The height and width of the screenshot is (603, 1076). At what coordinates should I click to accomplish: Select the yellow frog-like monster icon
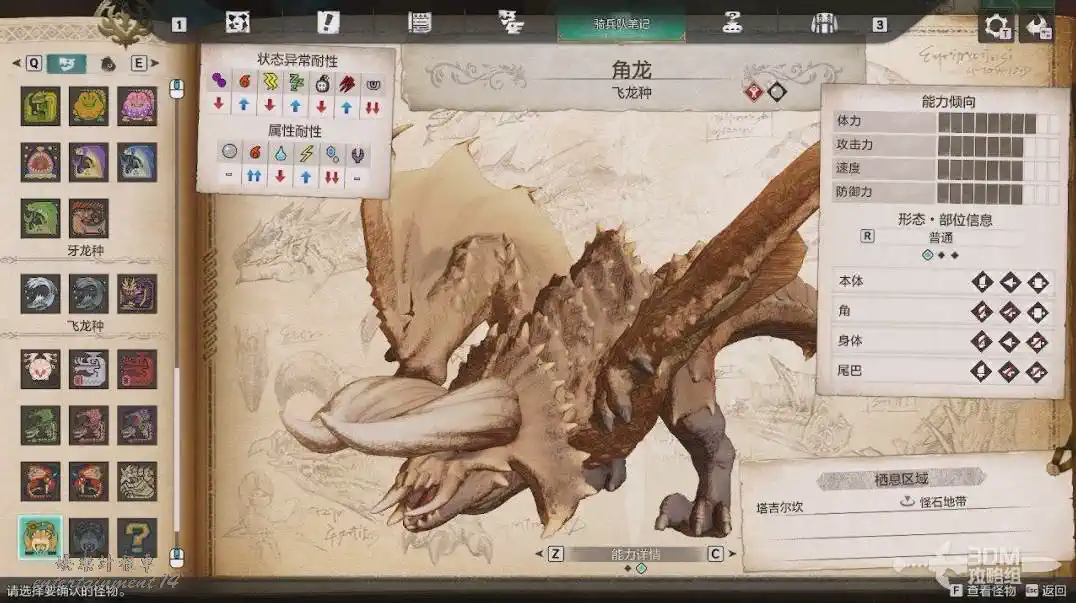[x=89, y=106]
